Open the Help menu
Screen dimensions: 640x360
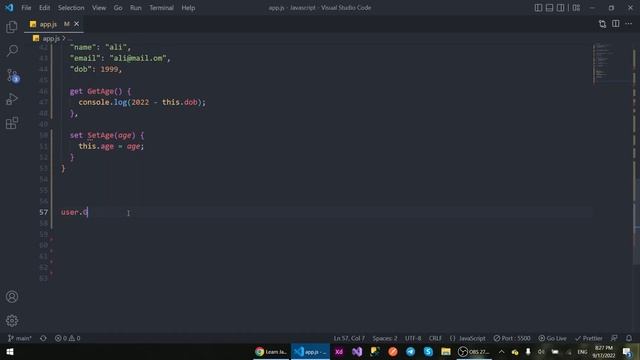[x=188, y=8]
